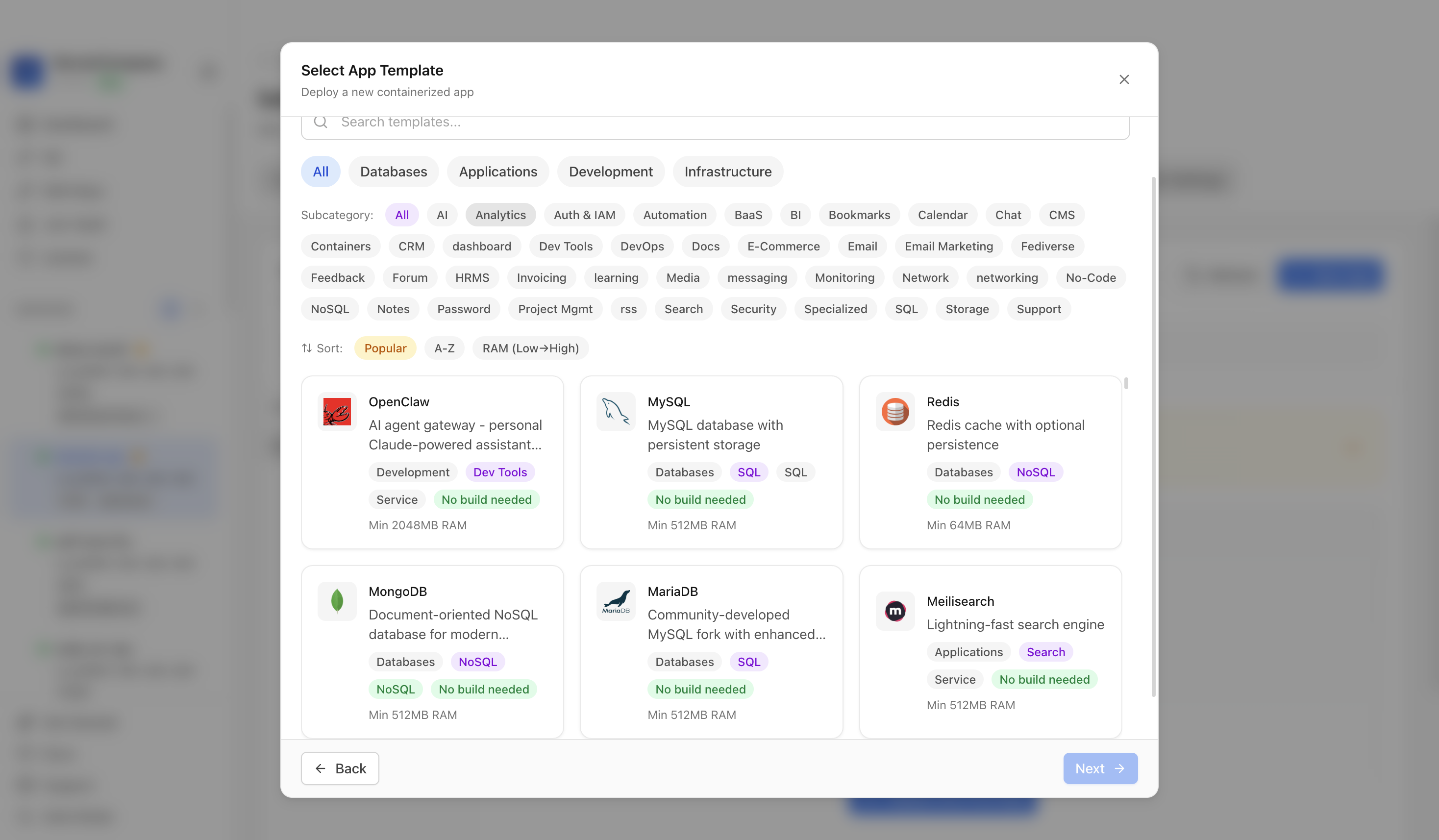Filter by Fediverse subcategory

(x=1047, y=246)
